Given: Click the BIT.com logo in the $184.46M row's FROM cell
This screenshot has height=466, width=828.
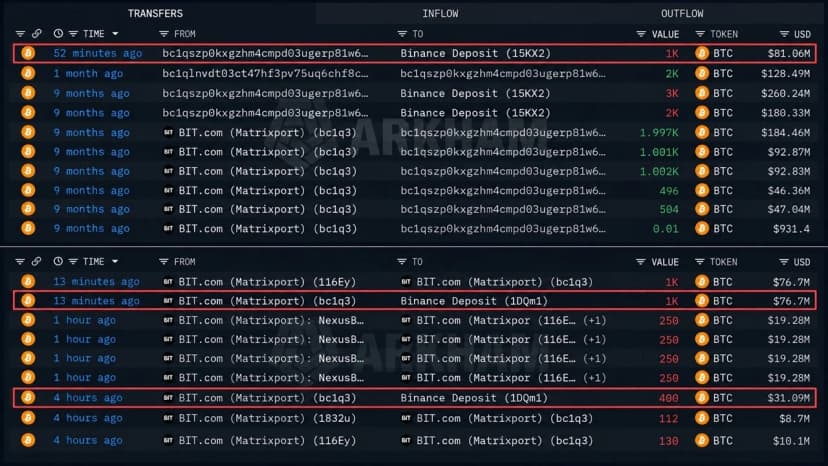Looking at the screenshot, I should (168, 133).
